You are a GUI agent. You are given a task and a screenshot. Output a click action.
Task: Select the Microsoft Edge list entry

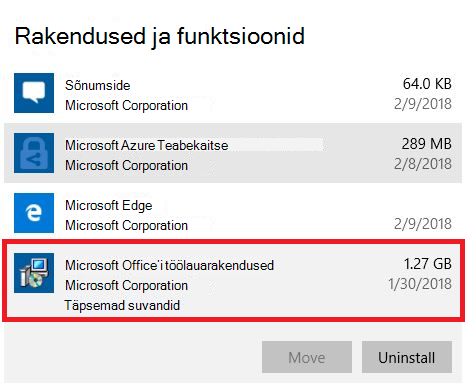click(x=233, y=213)
